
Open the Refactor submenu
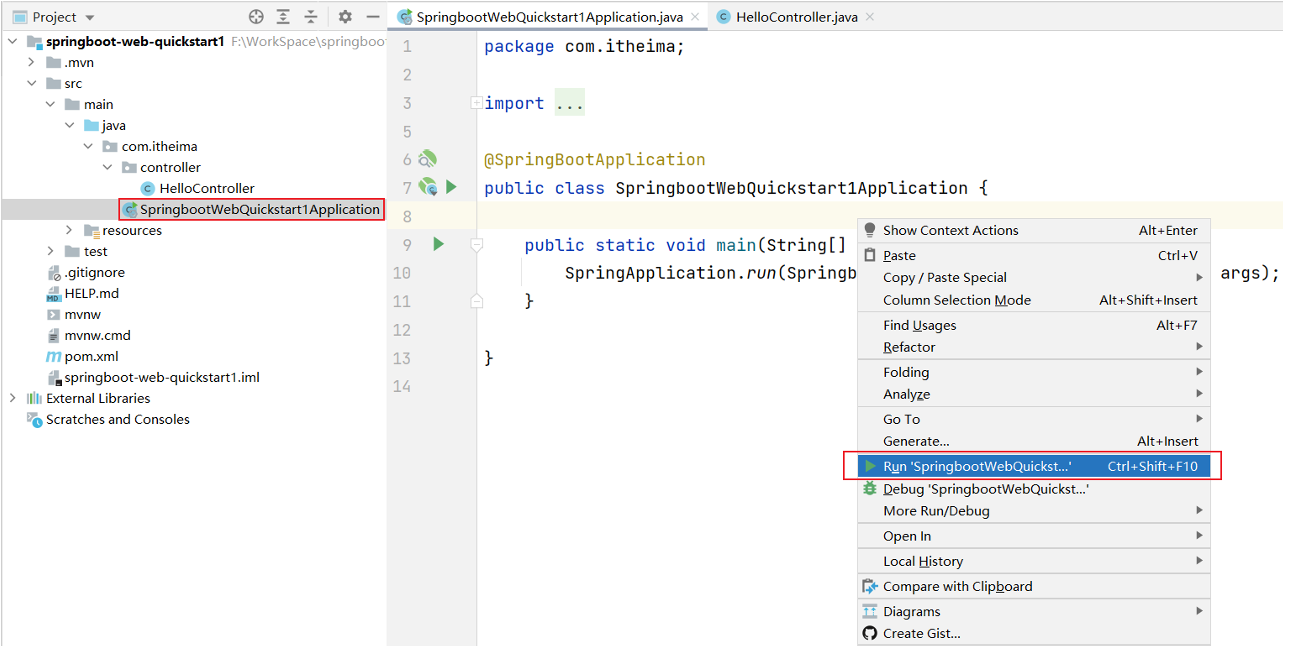1033,347
